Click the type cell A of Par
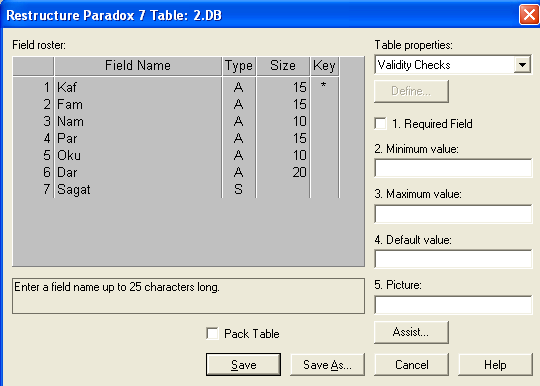Image resolution: width=540 pixels, height=386 pixels. point(239,138)
